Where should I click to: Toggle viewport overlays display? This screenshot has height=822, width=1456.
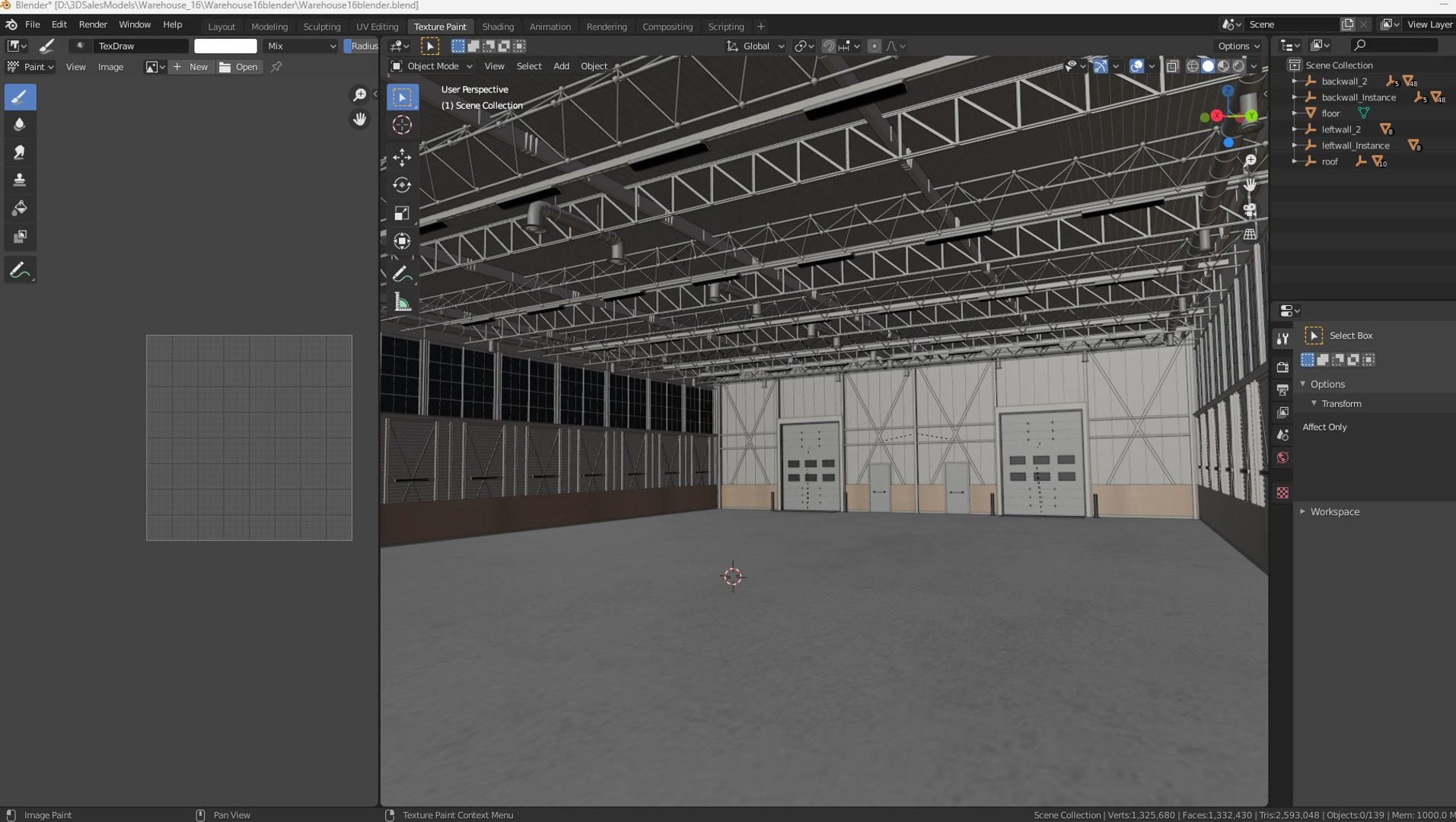tap(1136, 66)
